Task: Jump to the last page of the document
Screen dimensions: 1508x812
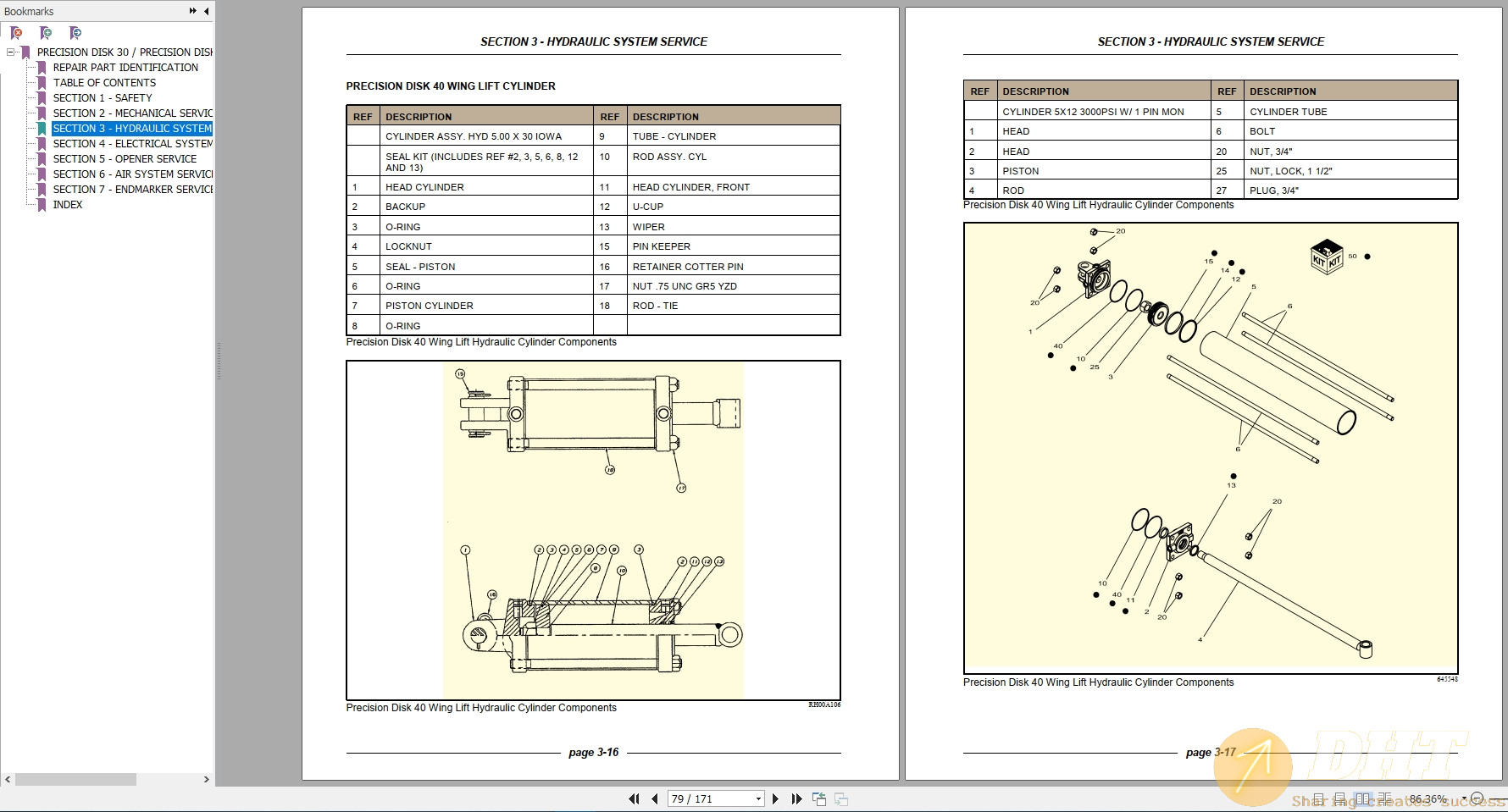Action: (x=796, y=798)
